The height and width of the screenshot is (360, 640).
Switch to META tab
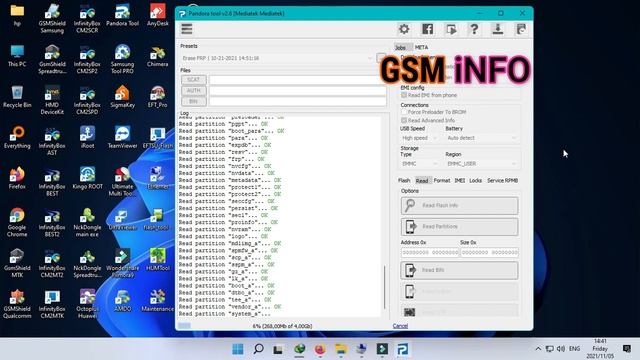(421, 47)
